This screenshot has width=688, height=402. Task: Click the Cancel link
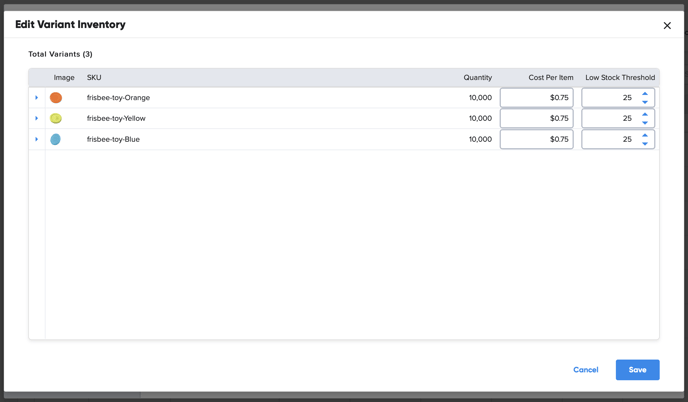[586, 370]
